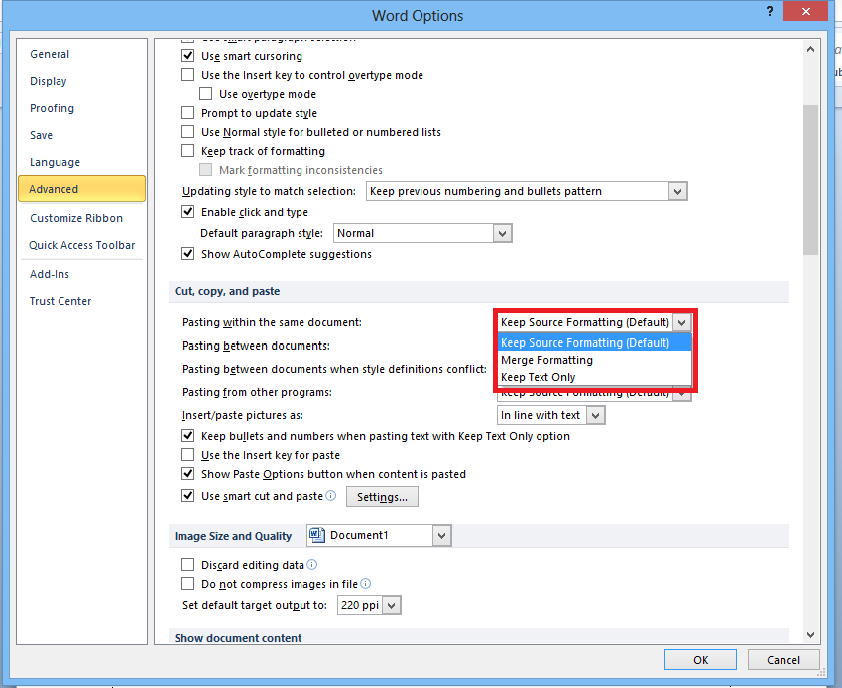Enable Use the Insert key to control overtype mode
Screen dimensions: 842x688
[x=187, y=74]
